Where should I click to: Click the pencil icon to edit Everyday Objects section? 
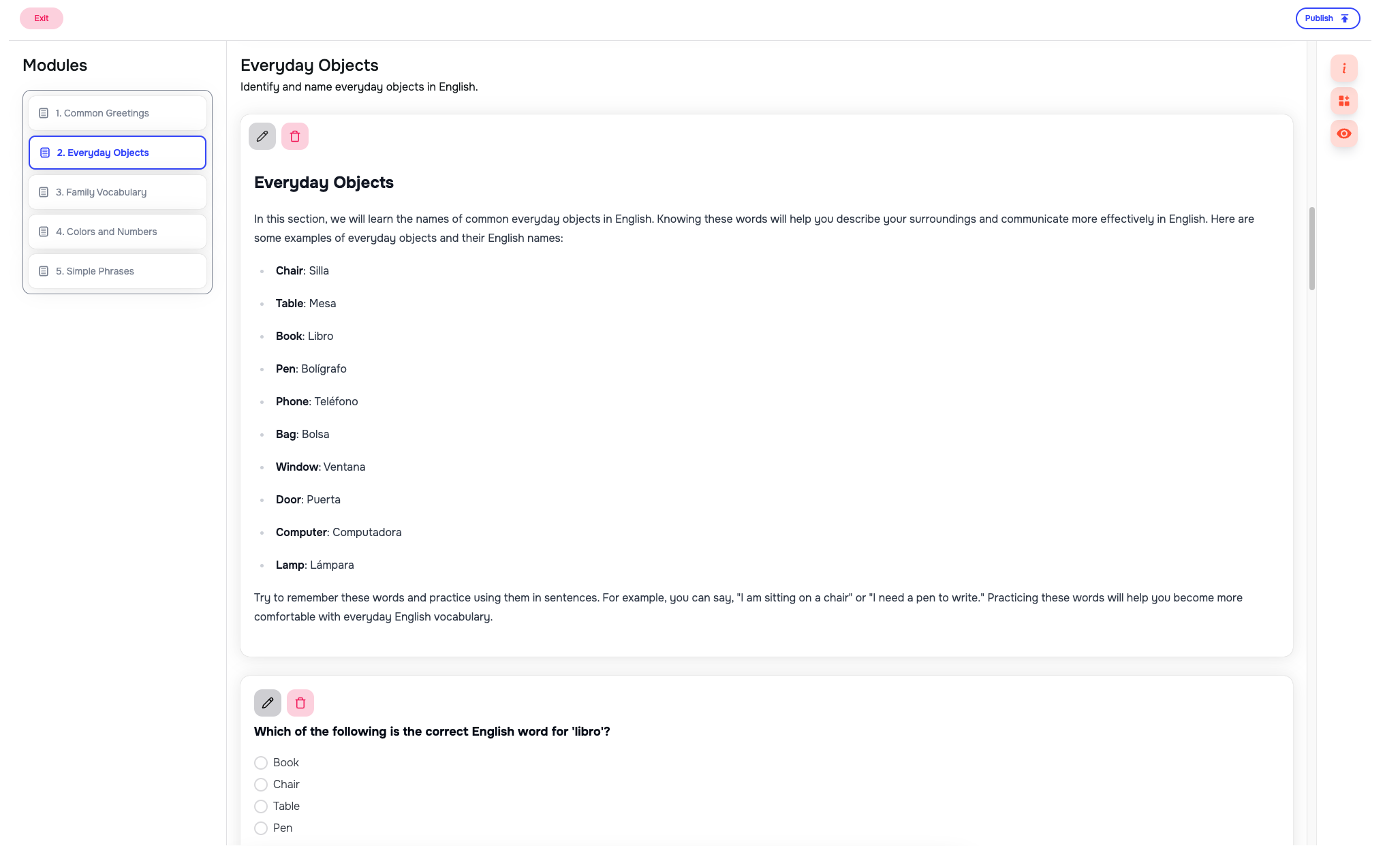pyautogui.click(x=262, y=136)
